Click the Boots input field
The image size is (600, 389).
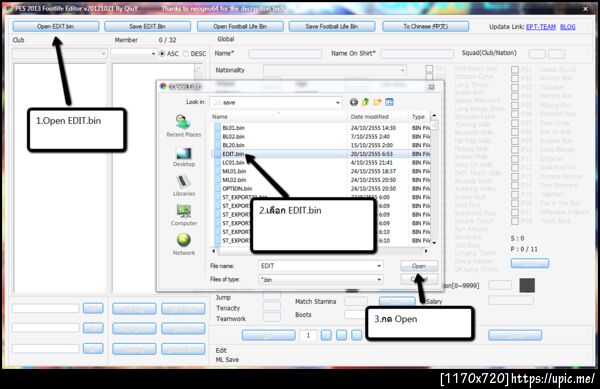355,315
